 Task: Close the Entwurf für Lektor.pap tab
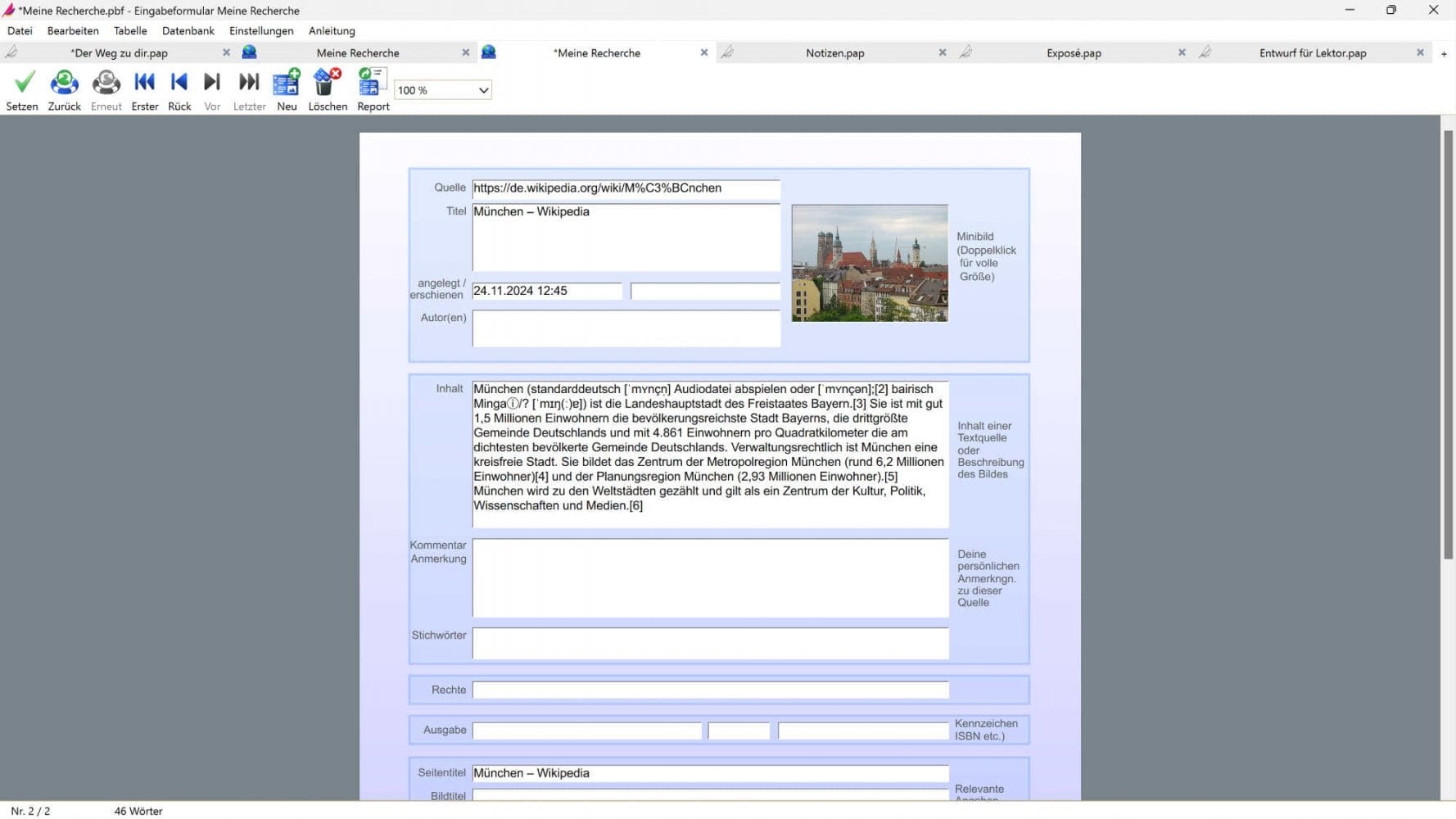point(1420,52)
